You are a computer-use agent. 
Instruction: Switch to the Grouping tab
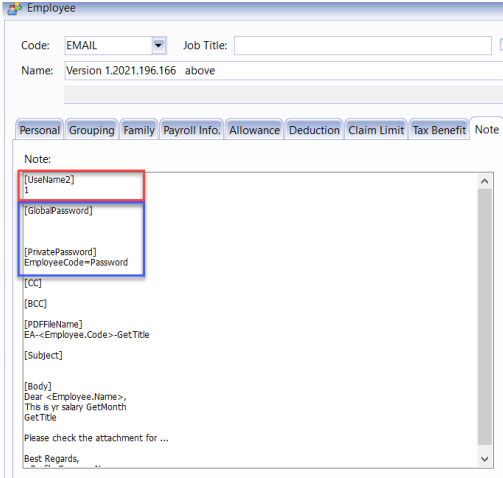click(91, 130)
